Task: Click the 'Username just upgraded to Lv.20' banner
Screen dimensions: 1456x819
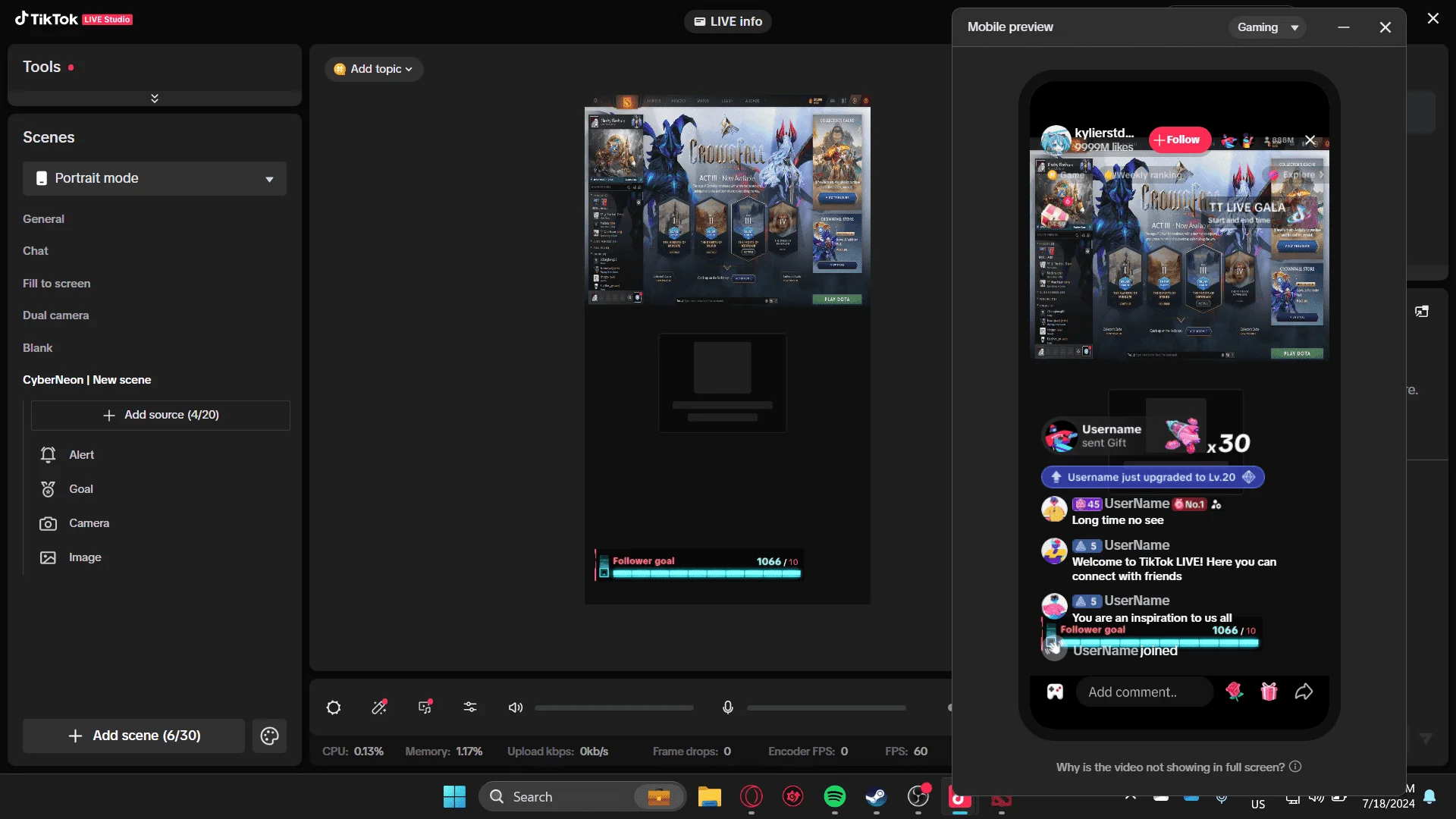Action: pos(1153,477)
